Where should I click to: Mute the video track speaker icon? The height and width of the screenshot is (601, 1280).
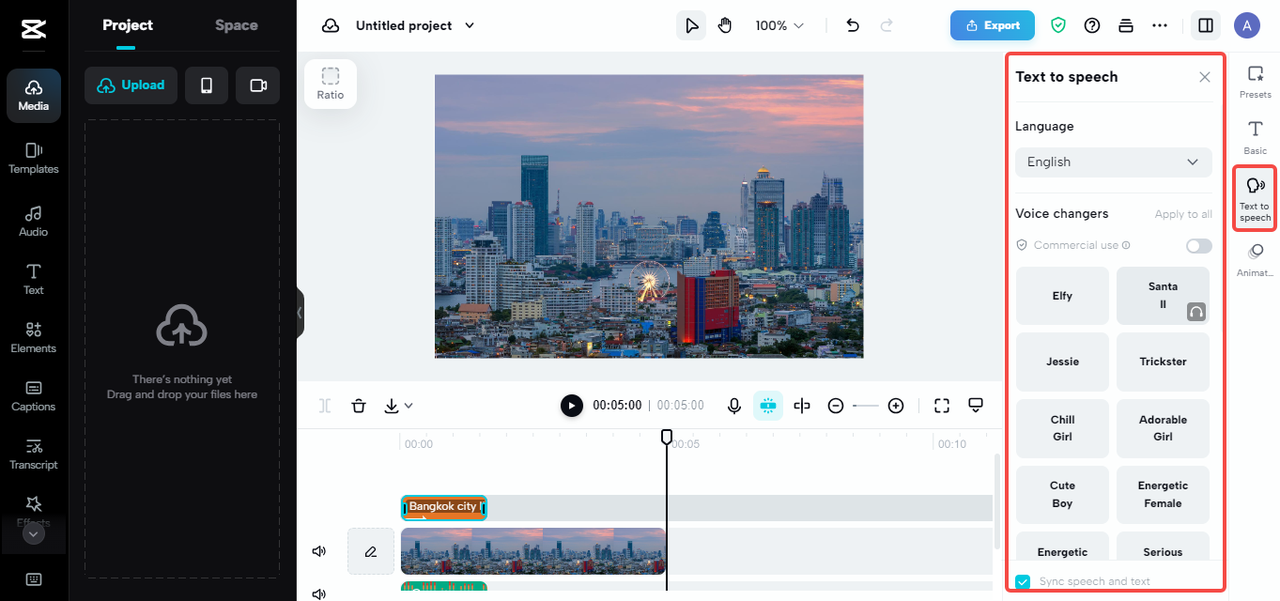tap(319, 551)
